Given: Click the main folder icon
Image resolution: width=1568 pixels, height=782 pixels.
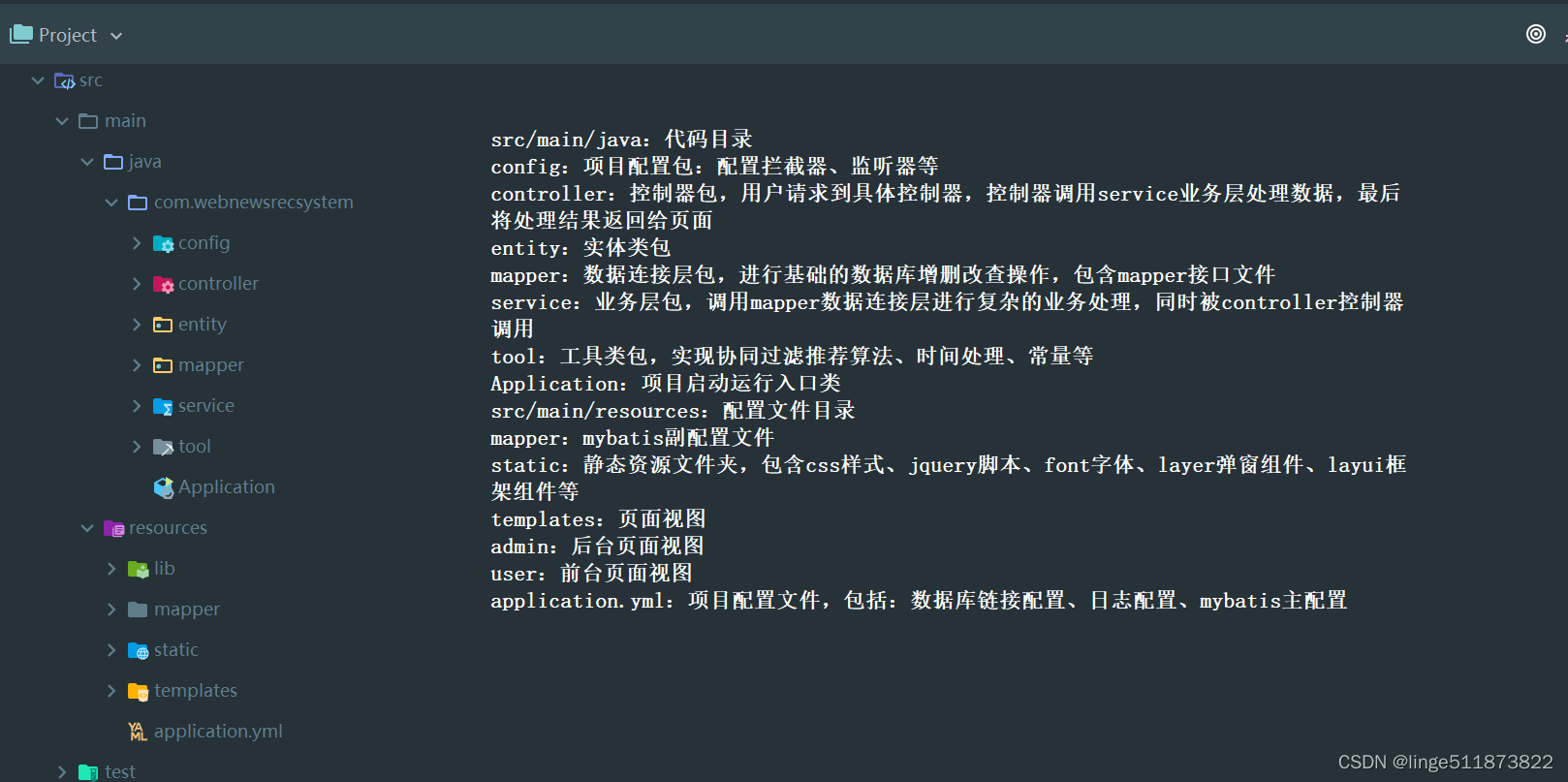Looking at the screenshot, I should click(x=88, y=121).
